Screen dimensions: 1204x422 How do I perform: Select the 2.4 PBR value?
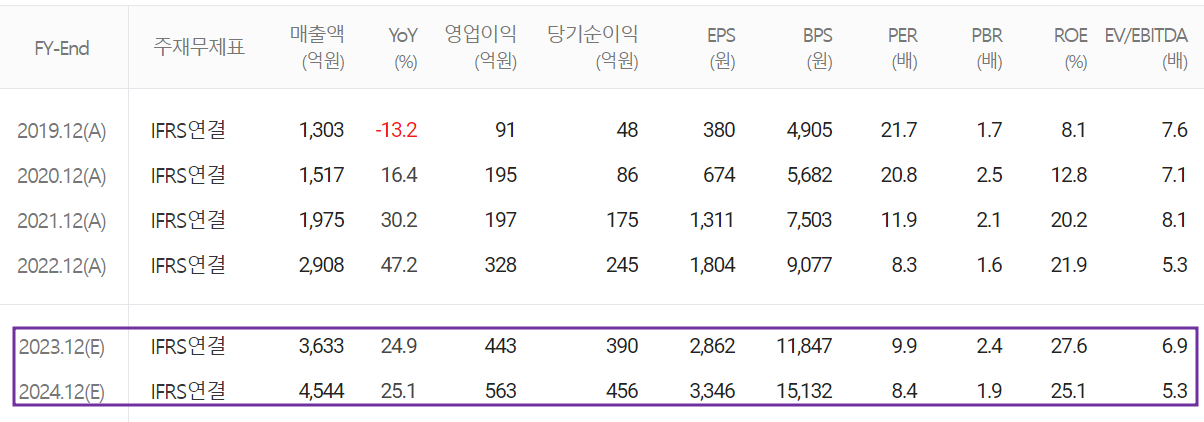tap(990, 346)
